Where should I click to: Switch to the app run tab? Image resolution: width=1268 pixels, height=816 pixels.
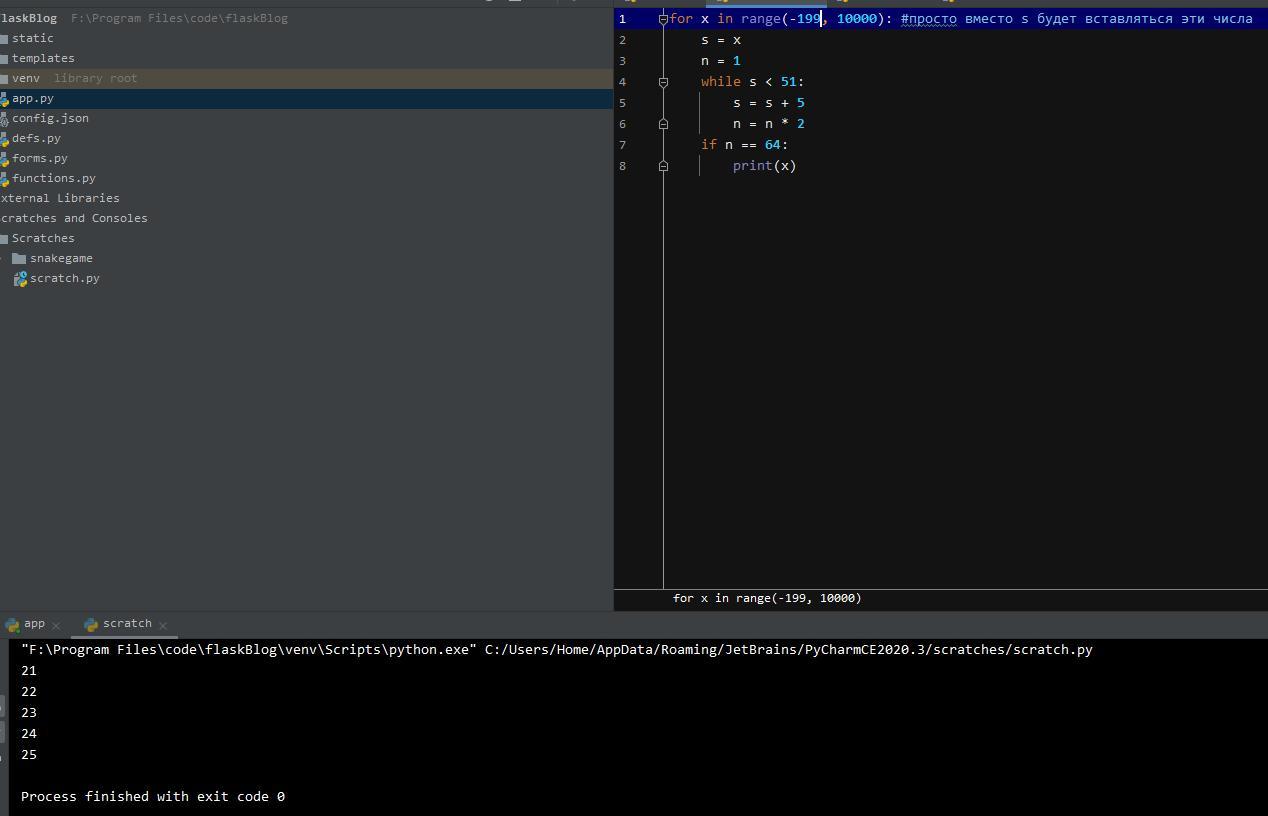(34, 624)
